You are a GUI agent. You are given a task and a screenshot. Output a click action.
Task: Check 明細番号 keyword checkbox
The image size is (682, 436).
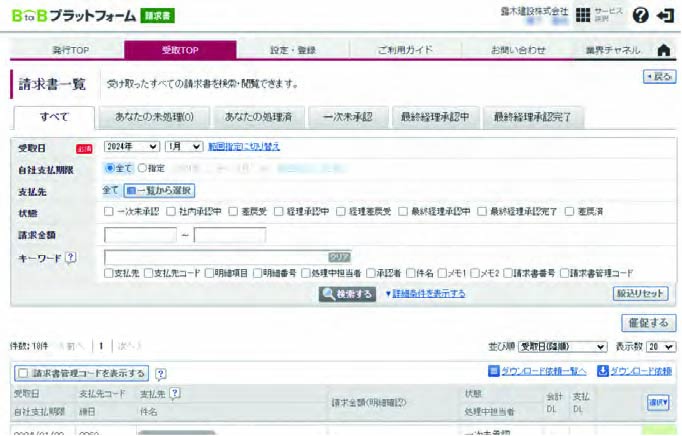click(257, 273)
